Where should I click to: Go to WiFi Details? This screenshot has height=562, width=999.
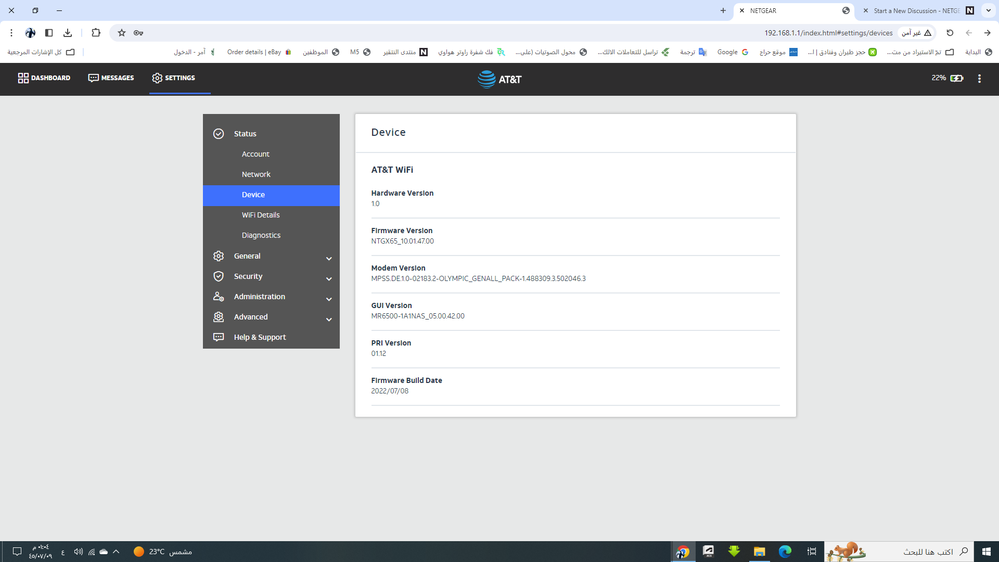pyautogui.click(x=260, y=215)
